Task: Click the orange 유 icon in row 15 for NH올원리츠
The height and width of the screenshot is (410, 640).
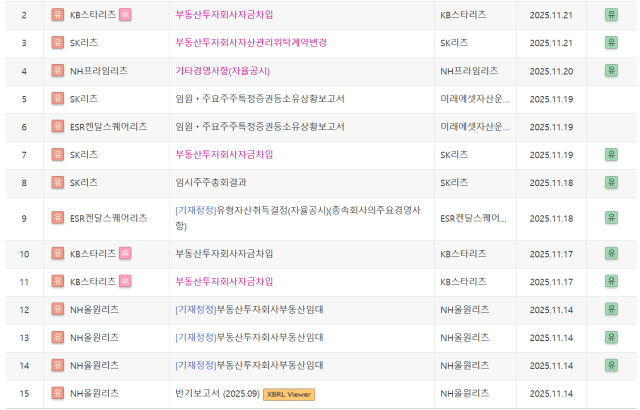Action: coord(58,393)
